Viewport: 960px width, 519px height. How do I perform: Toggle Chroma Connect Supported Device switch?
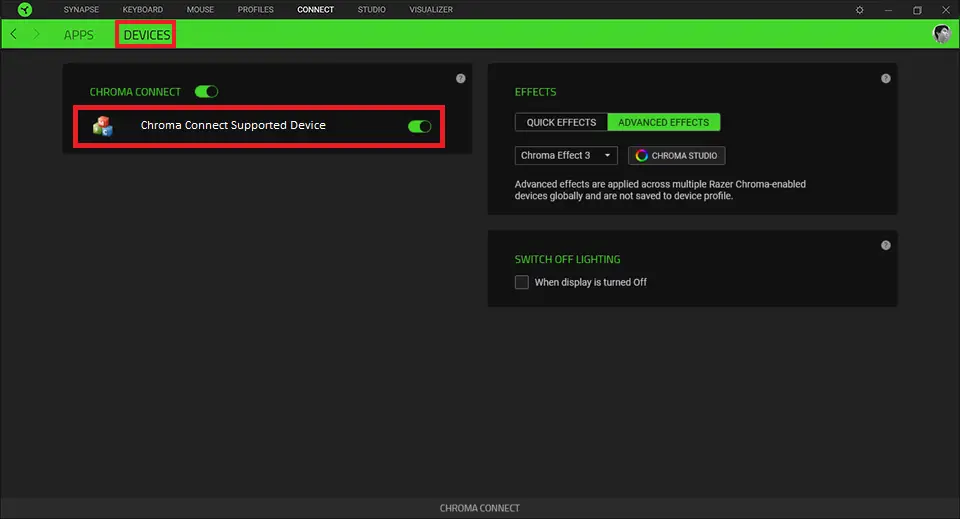click(x=420, y=127)
